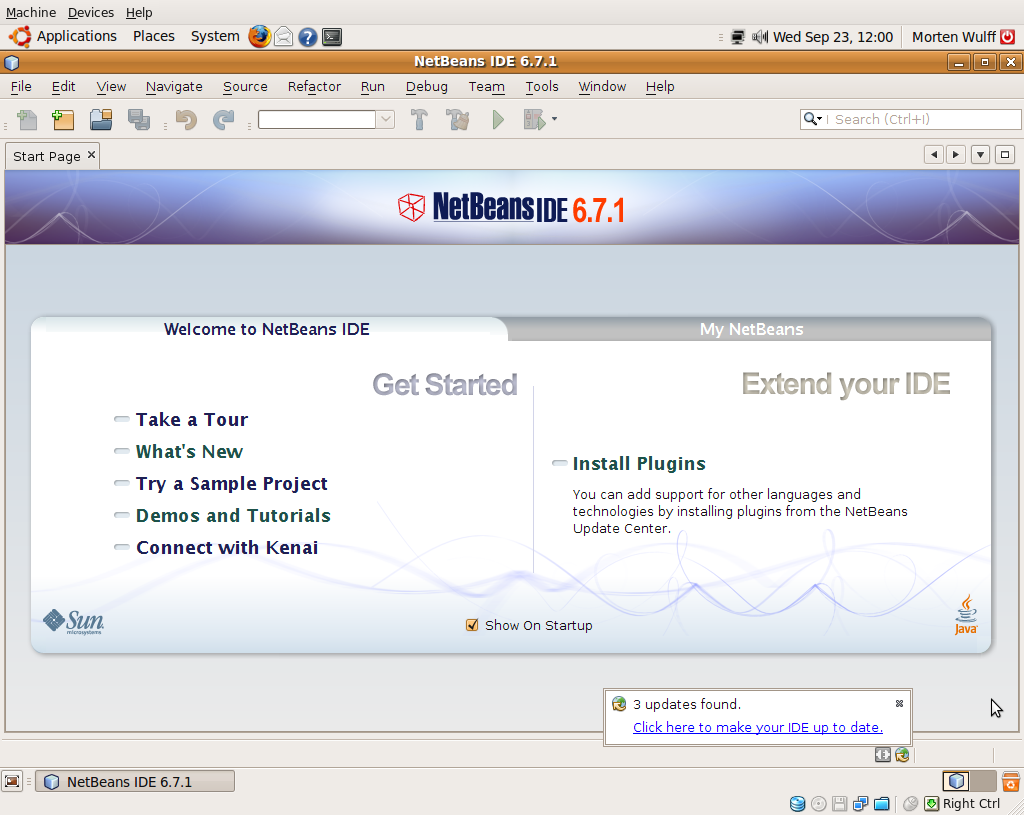Click the Open Project toolbar icon
Image resolution: width=1024 pixels, height=815 pixels.
(x=101, y=120)
